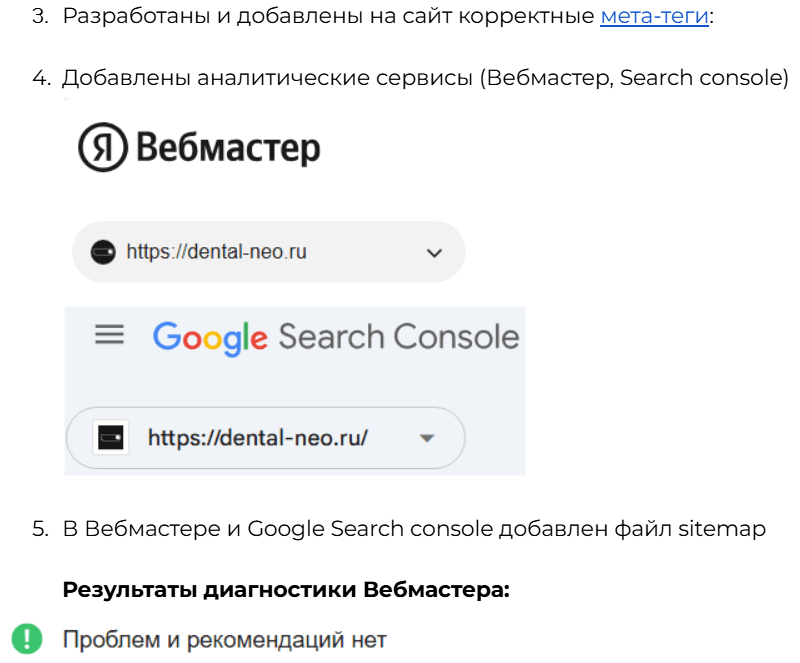The height and width of the screenshot is (663, 800).
Task: Expand the Yandex Webmaster site selector chevron
Action: pyautogui.click(x=434, y=253)
